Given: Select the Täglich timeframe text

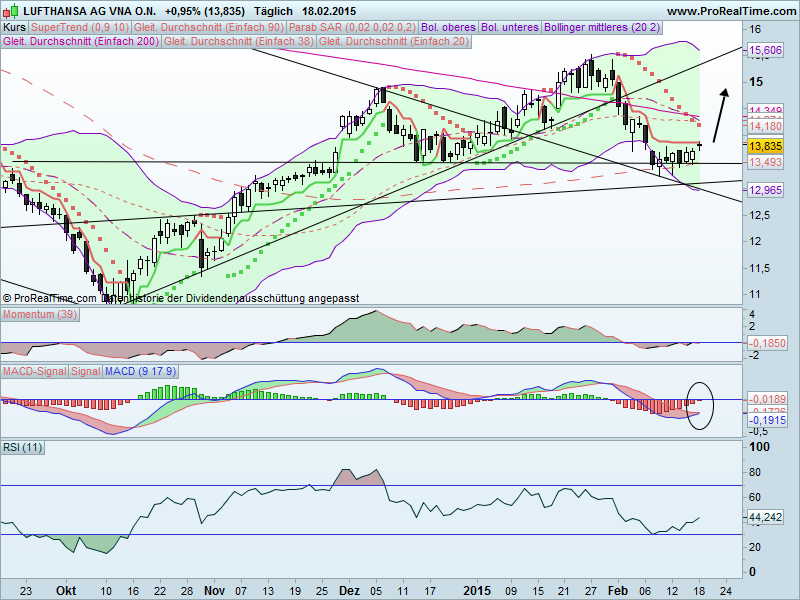Looking at the screenshot, I should point(273,11).
